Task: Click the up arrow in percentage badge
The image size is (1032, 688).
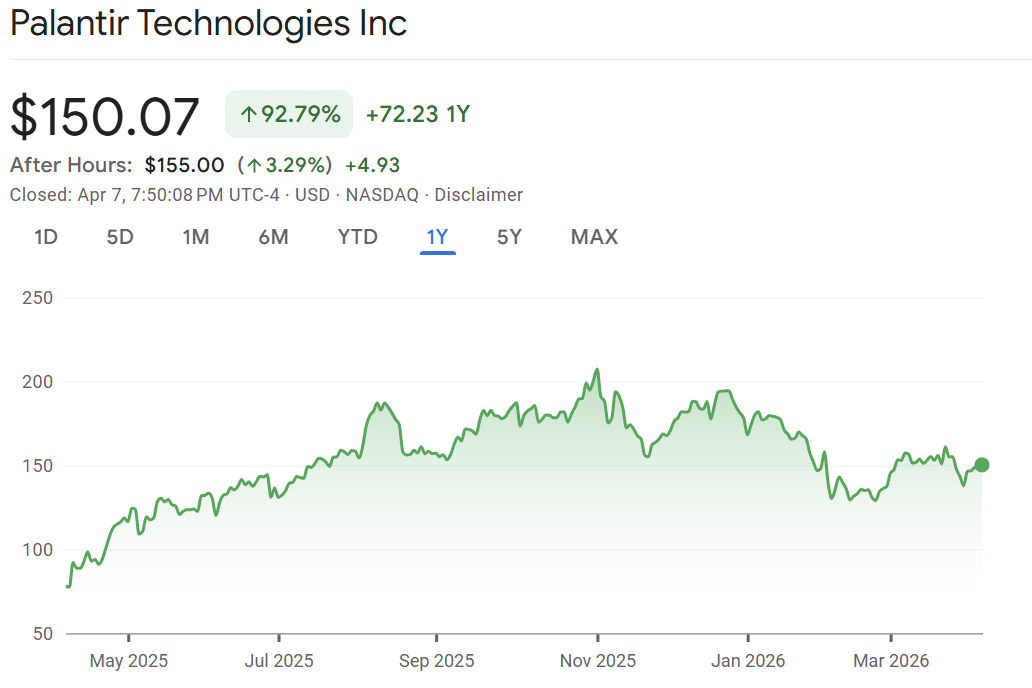Action: pyautogui.click(x=249, y=115)
